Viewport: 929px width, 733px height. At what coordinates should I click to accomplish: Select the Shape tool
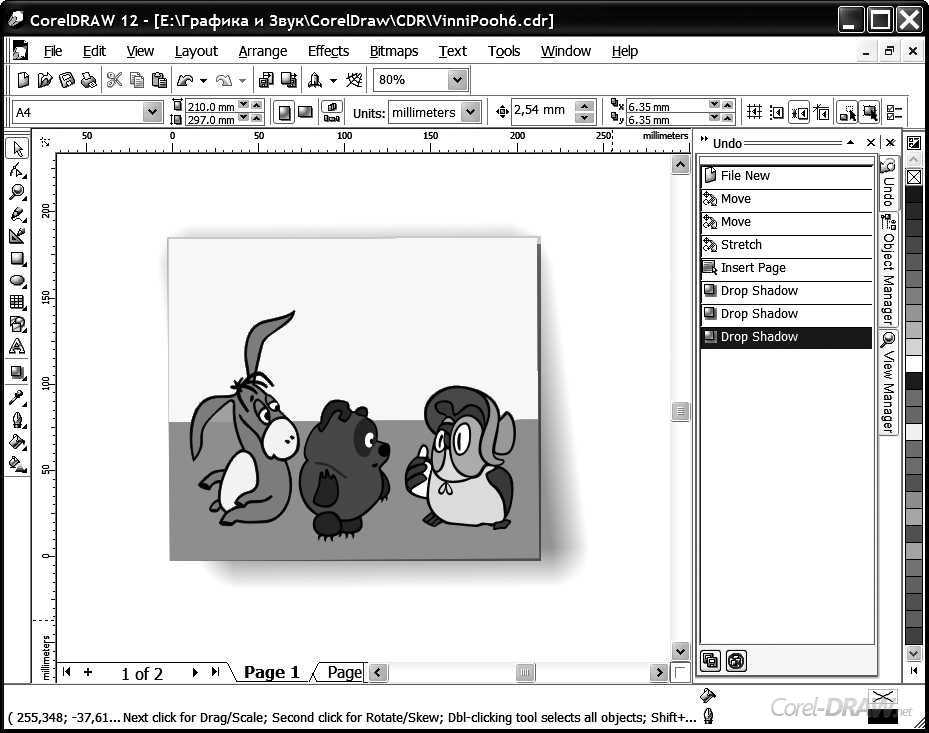pos(17,171)
